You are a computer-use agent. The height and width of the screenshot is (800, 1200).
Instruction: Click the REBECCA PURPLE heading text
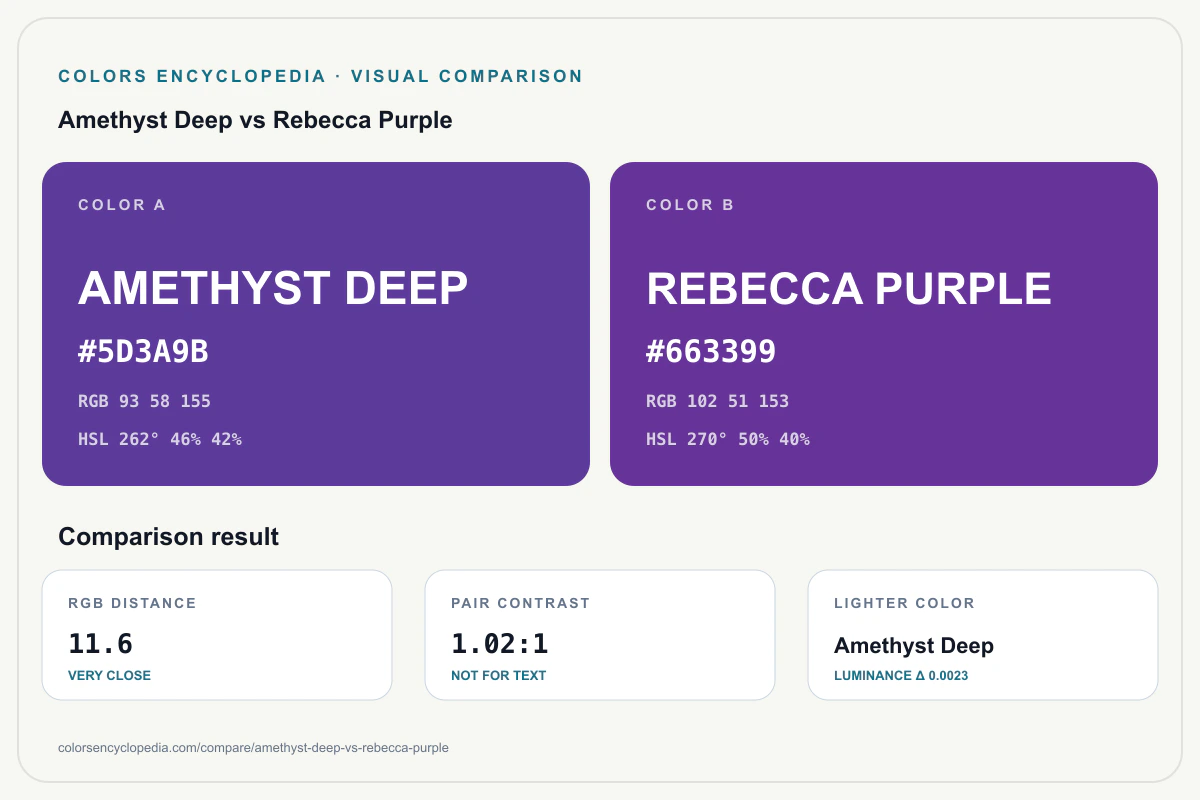click(849, 288)
